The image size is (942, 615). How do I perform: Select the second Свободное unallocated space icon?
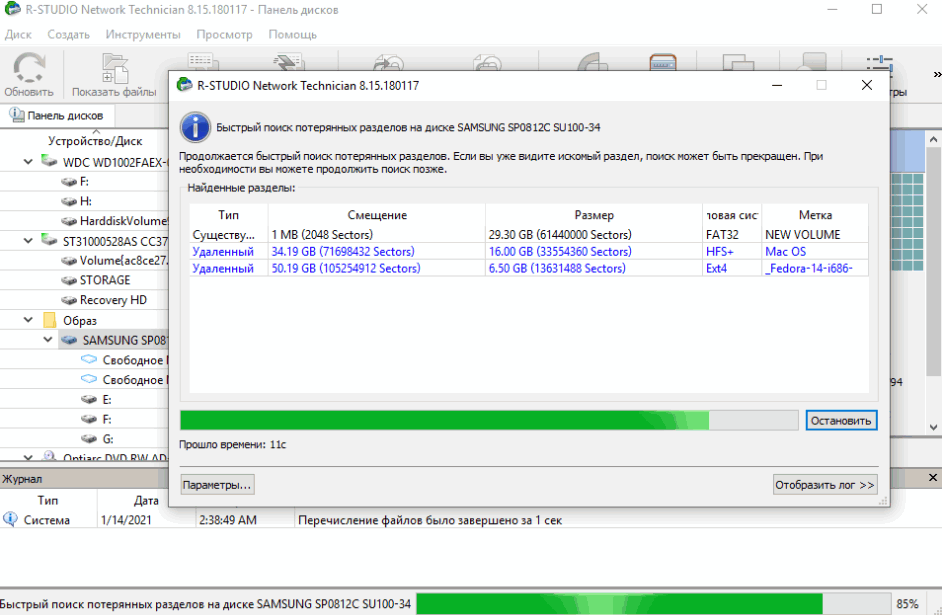(89, 380)
